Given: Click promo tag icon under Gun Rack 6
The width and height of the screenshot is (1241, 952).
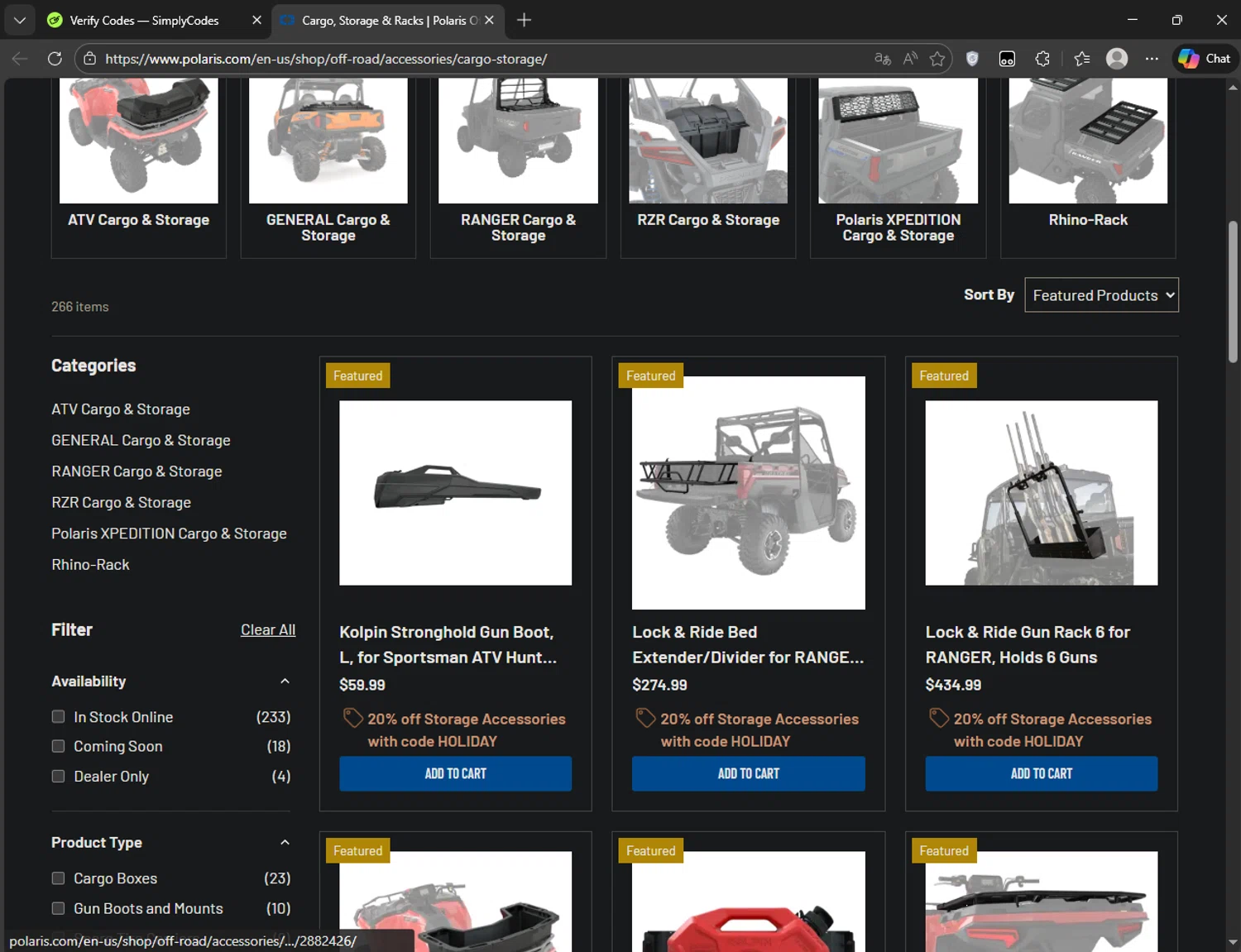Looking at the screenshot, I should [x=939, y=718].
